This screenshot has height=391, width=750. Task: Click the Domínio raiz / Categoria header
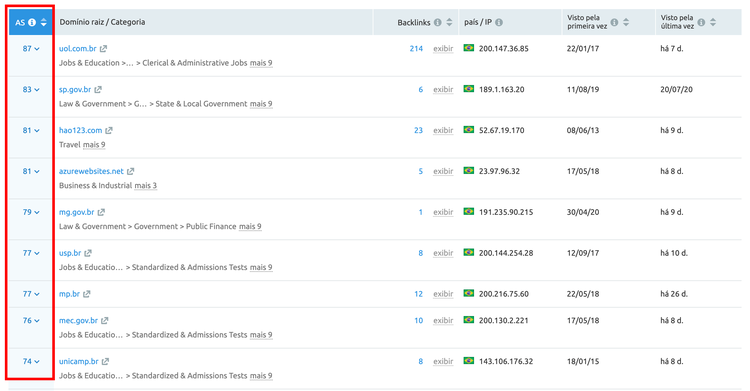coord(102,22)
